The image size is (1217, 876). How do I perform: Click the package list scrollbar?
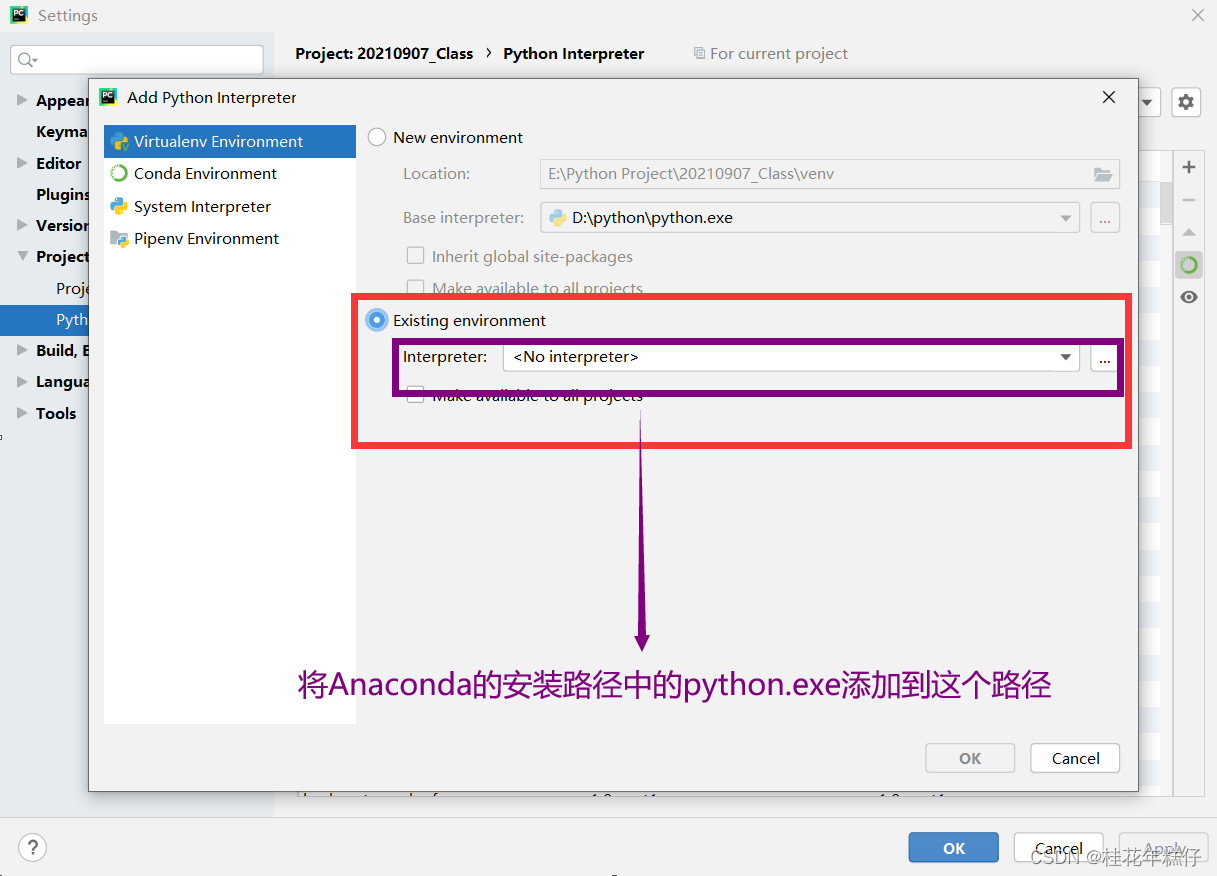(x=1166, y=203)
